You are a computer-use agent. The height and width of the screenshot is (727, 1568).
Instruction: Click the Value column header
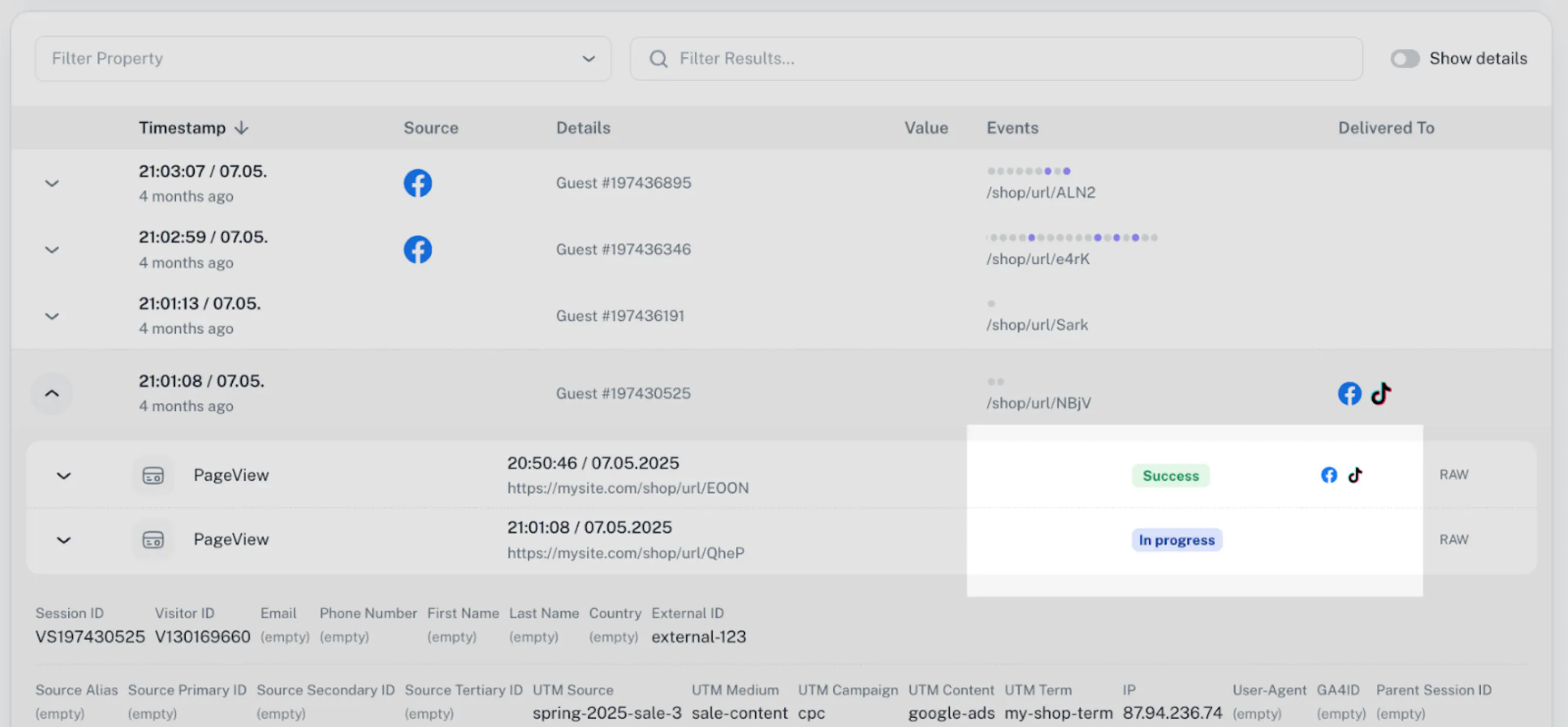pyautogui.click(x=925, y=128)
